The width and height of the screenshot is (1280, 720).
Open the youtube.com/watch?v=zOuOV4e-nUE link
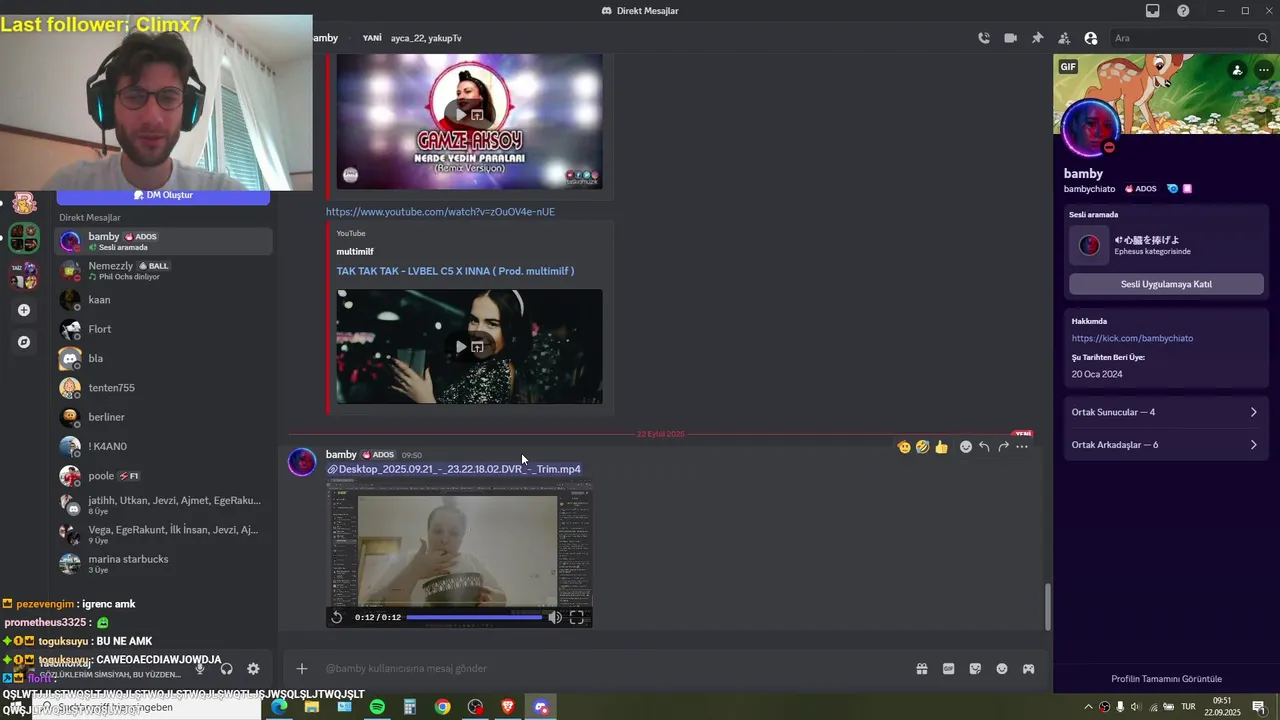440,212
